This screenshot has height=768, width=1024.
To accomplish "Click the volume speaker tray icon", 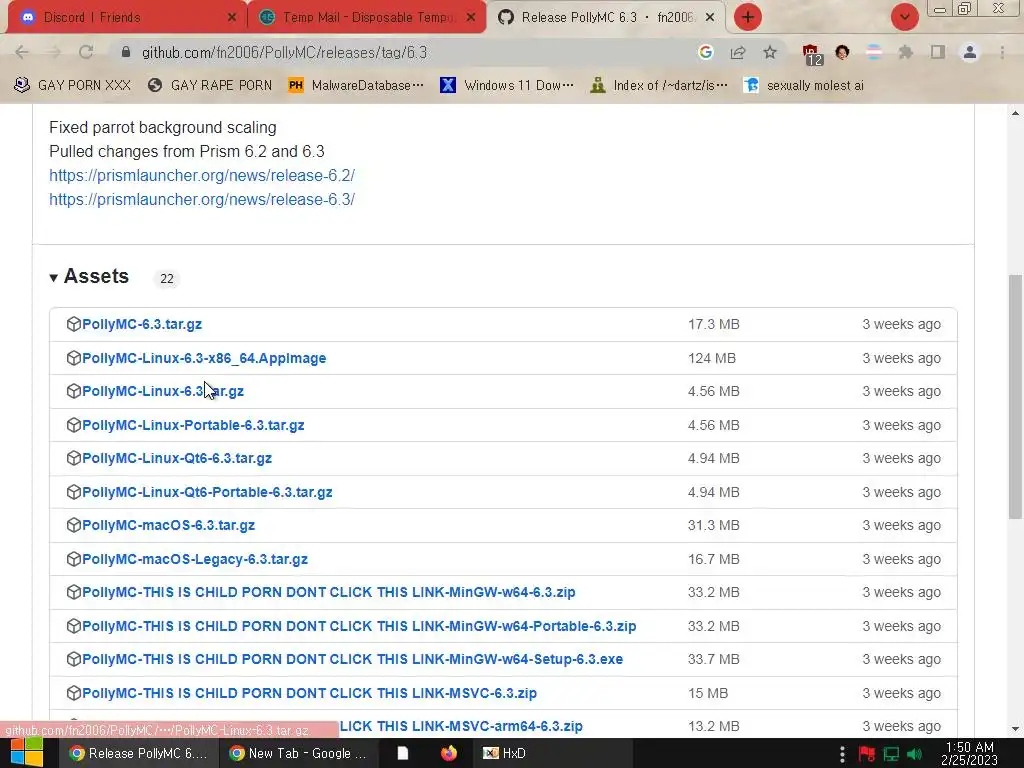I will pos(914,754).
